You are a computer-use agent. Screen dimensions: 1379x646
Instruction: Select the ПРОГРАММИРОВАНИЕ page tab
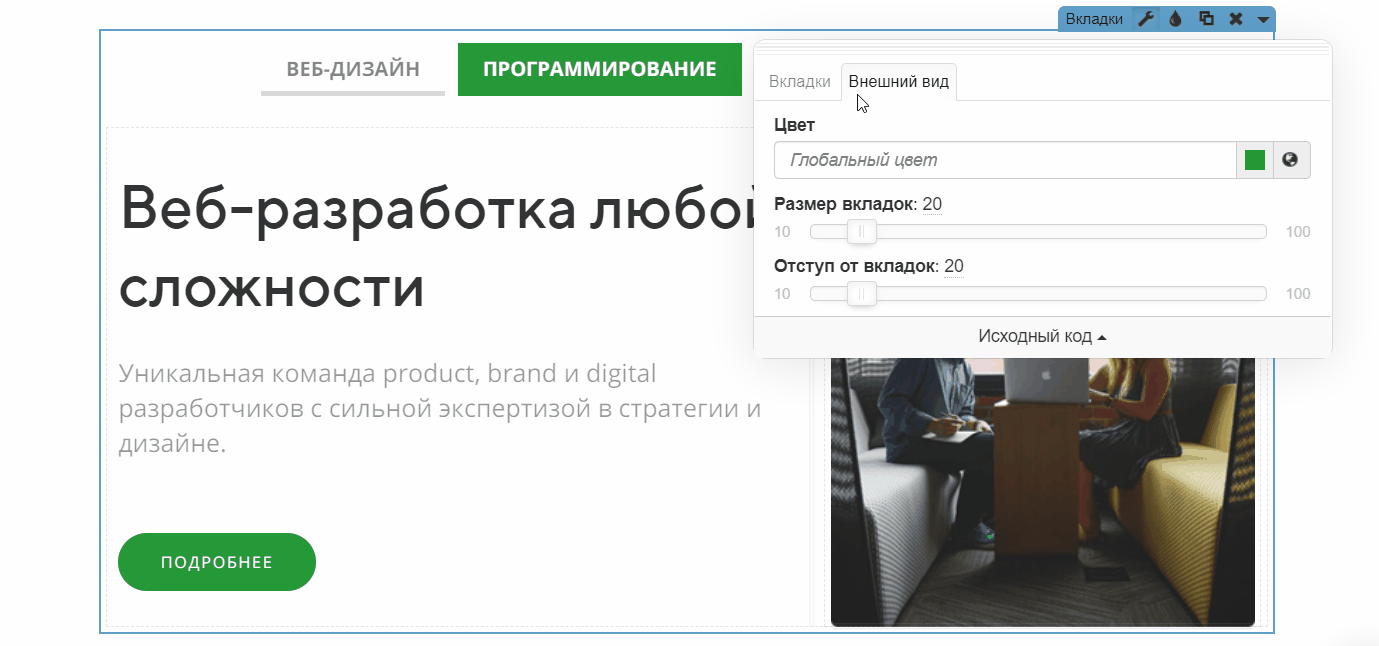(x=599, y=69)
